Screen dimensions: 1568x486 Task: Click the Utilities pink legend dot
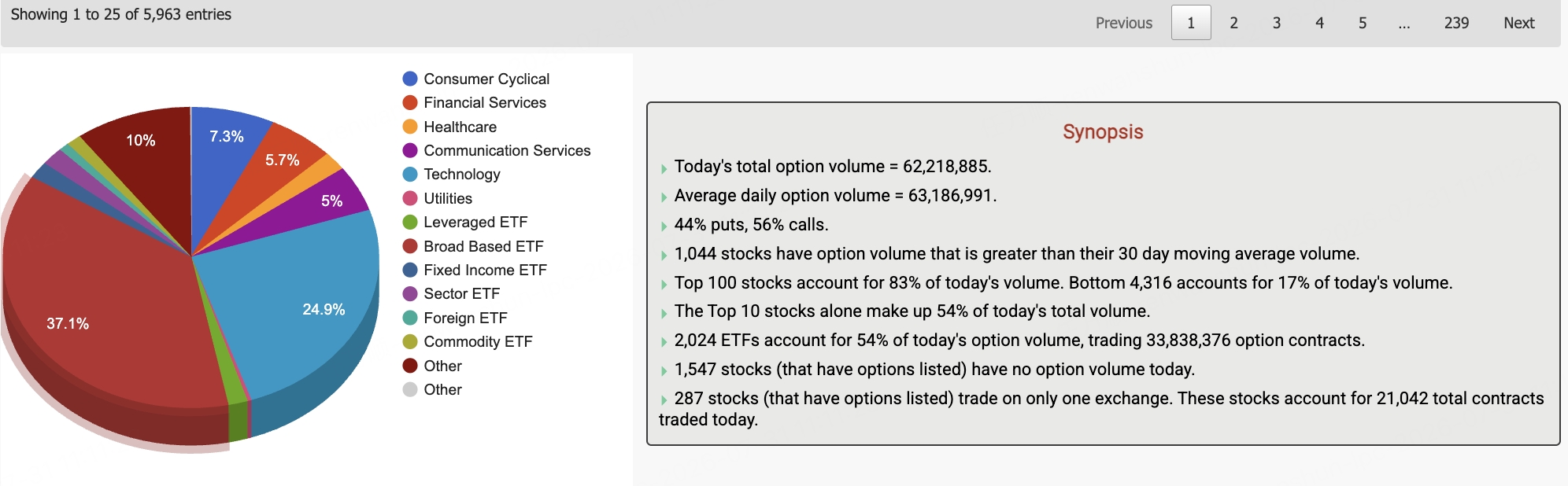(410, 198)
